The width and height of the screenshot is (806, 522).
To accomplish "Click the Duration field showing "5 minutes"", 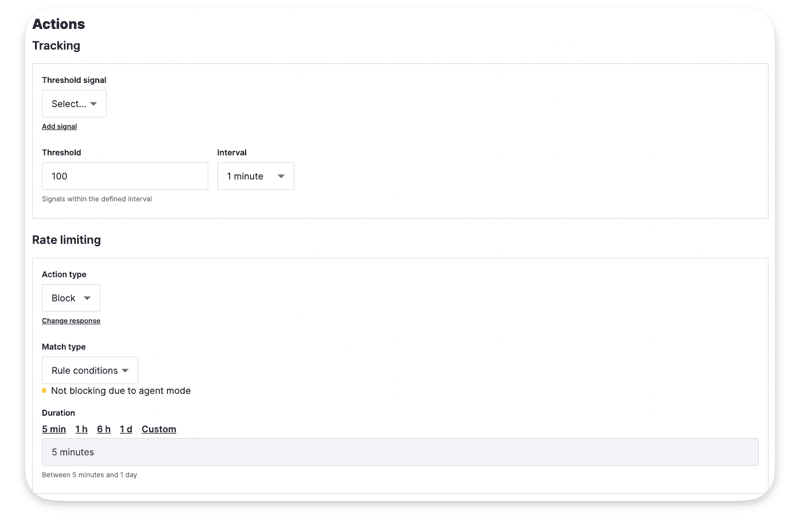I will point(400,452).
